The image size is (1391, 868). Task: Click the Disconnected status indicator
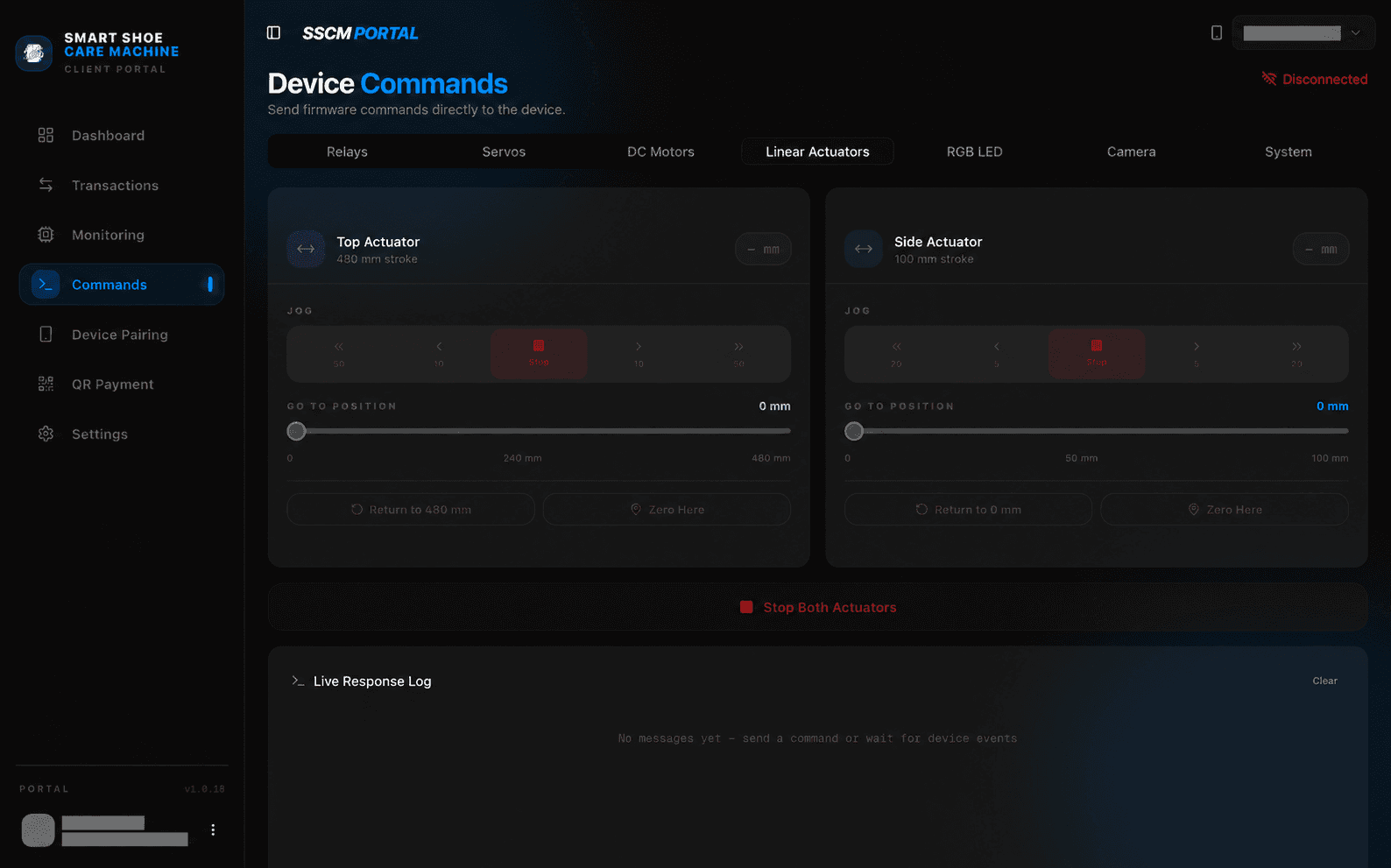click(1314, 79)
